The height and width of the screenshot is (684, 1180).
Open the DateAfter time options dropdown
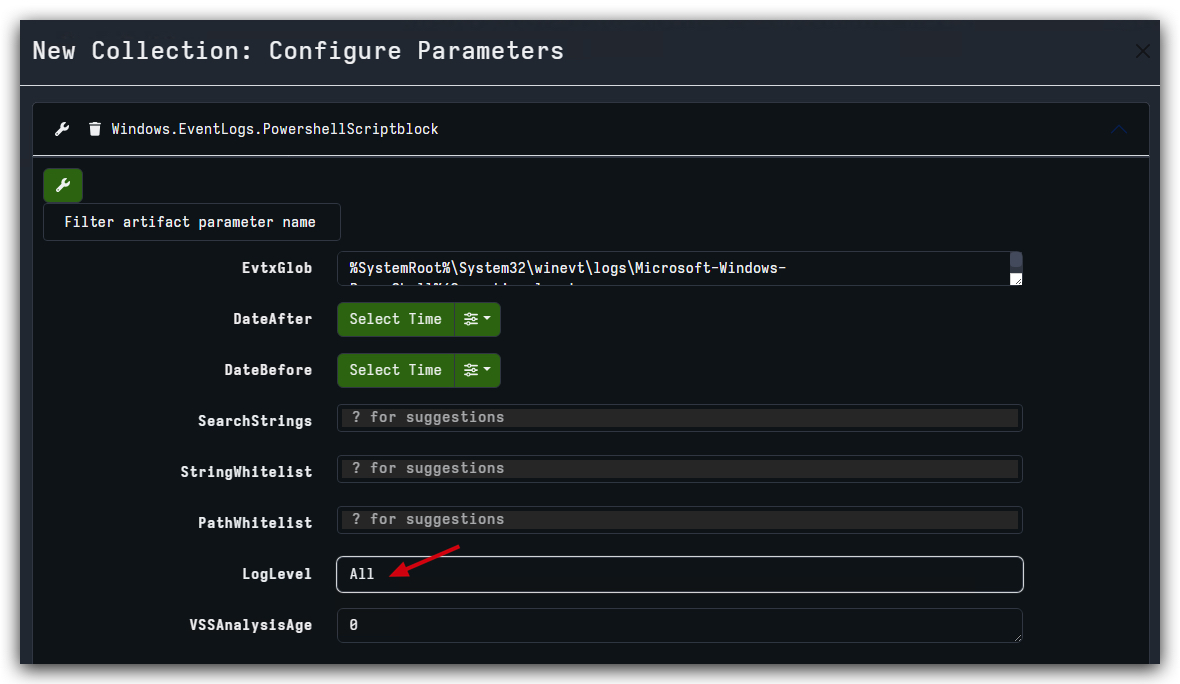coord(477,319)
